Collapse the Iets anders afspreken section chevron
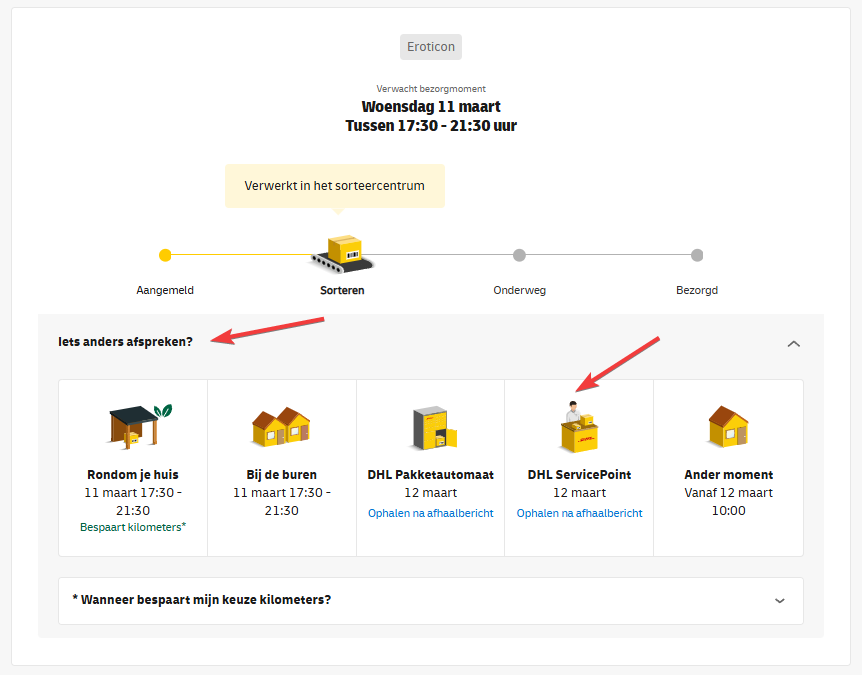Screen dimensions: 862x675 (x=793, y=344)
